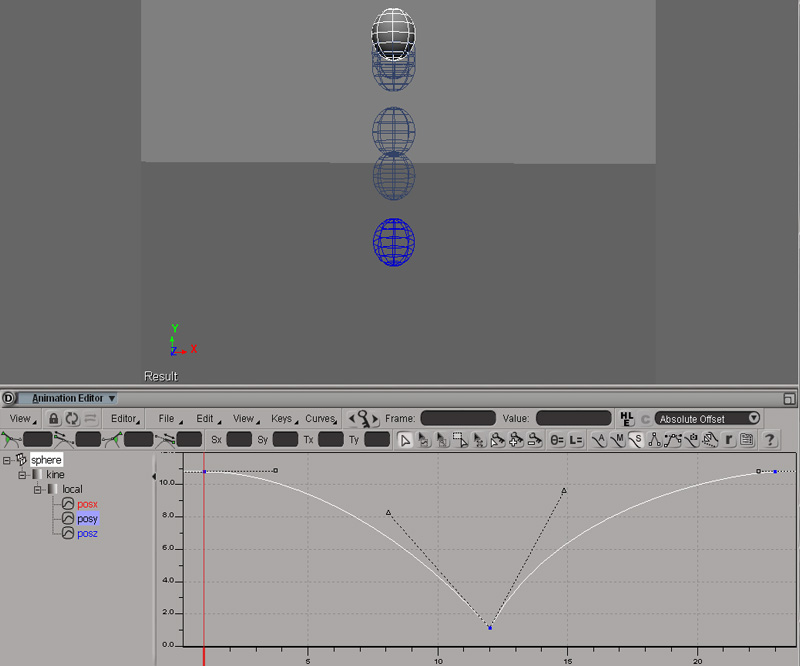Toggle unified slope orientation (θ=) button
This screenshot has width=800, height=666.
557,439
